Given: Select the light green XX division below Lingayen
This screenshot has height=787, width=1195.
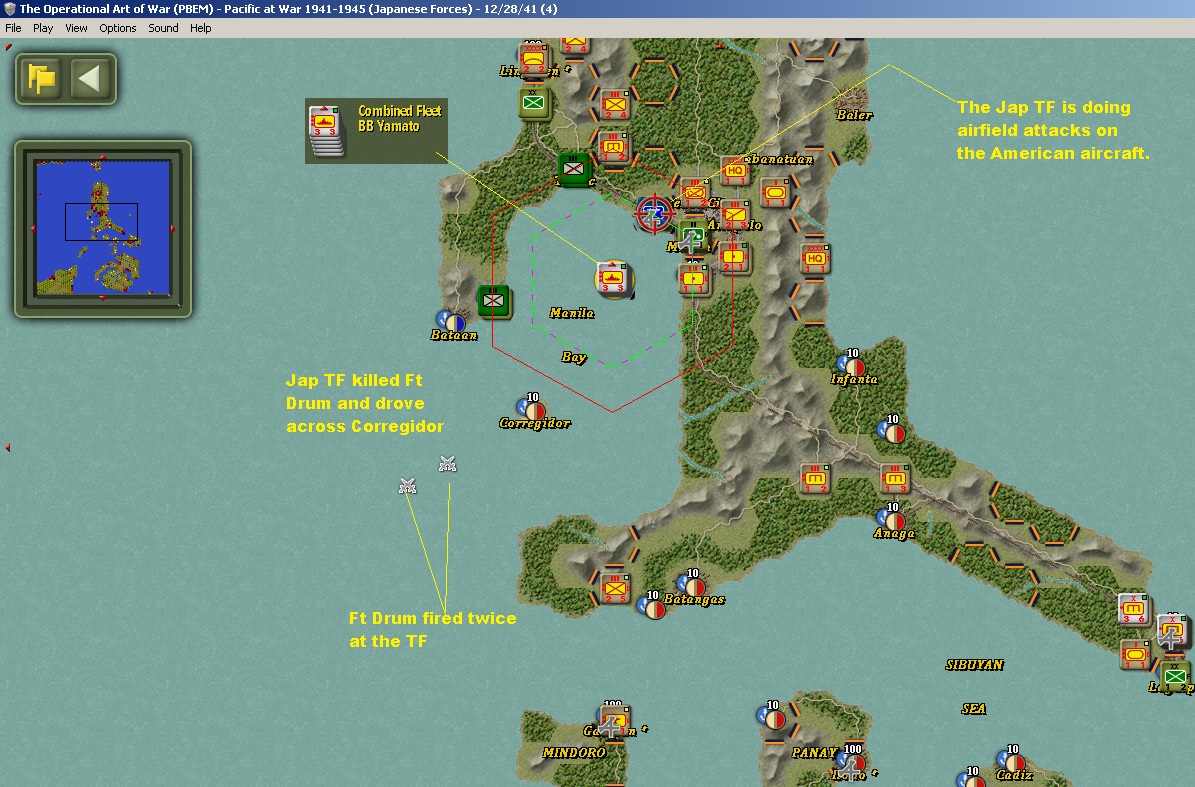Looking at the screenshot, I should (534, 103).
